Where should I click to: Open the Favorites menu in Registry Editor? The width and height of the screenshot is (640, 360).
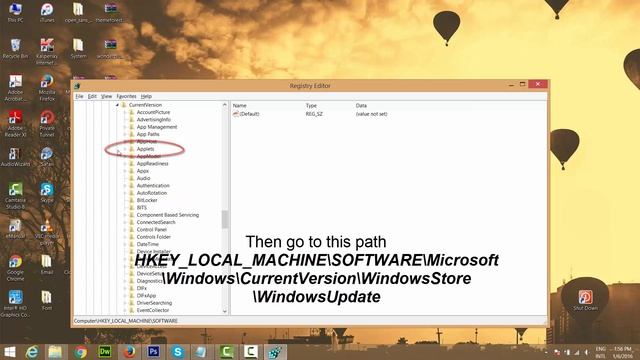[127, 96]
